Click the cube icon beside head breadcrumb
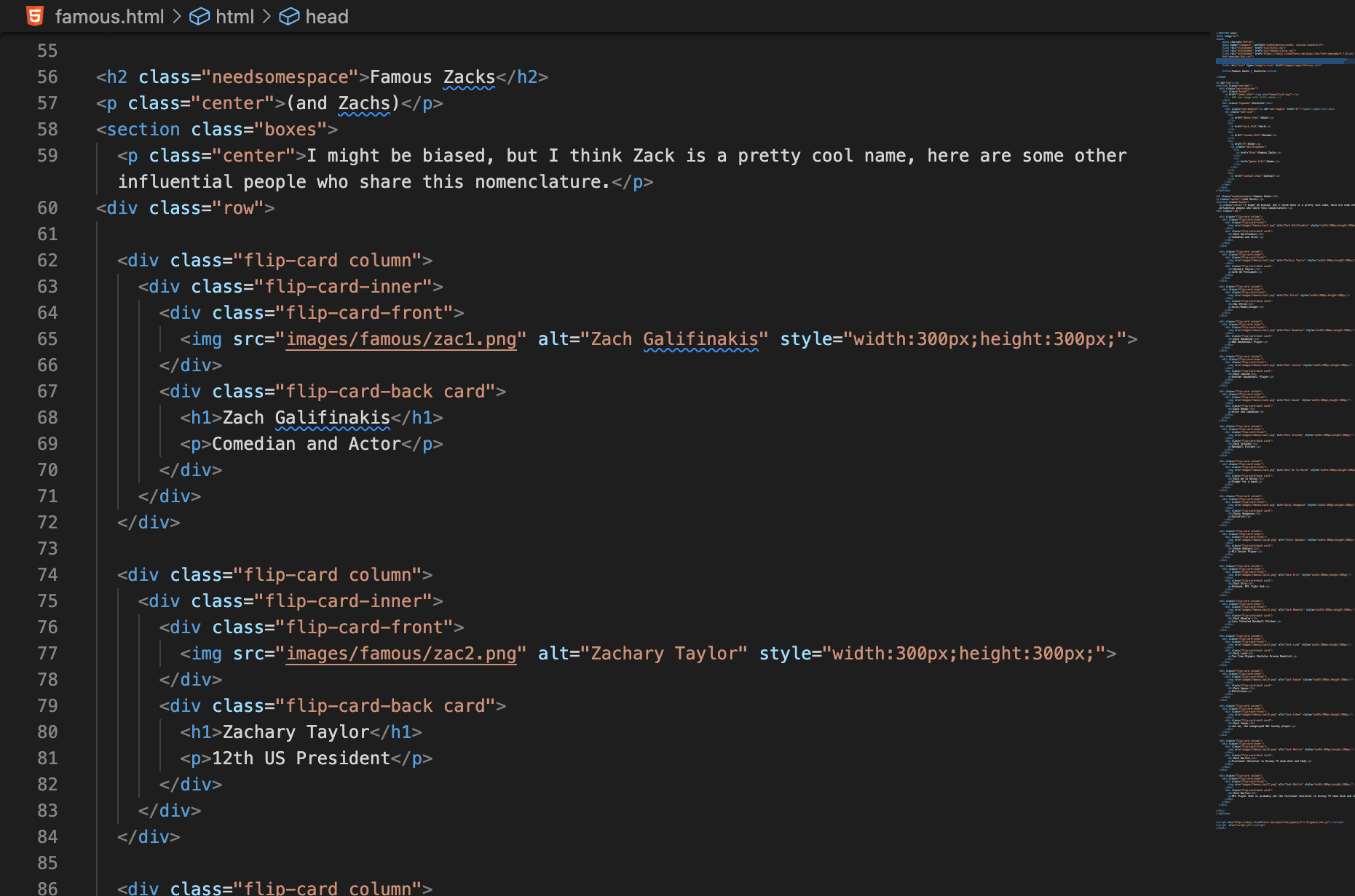This screenshot has width=1355, height=896. [289, 16]
